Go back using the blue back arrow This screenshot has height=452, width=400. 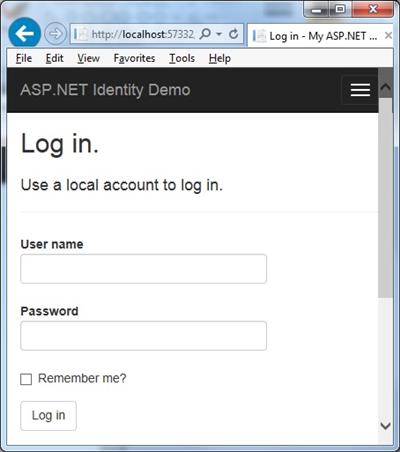[x=24, y=33]
